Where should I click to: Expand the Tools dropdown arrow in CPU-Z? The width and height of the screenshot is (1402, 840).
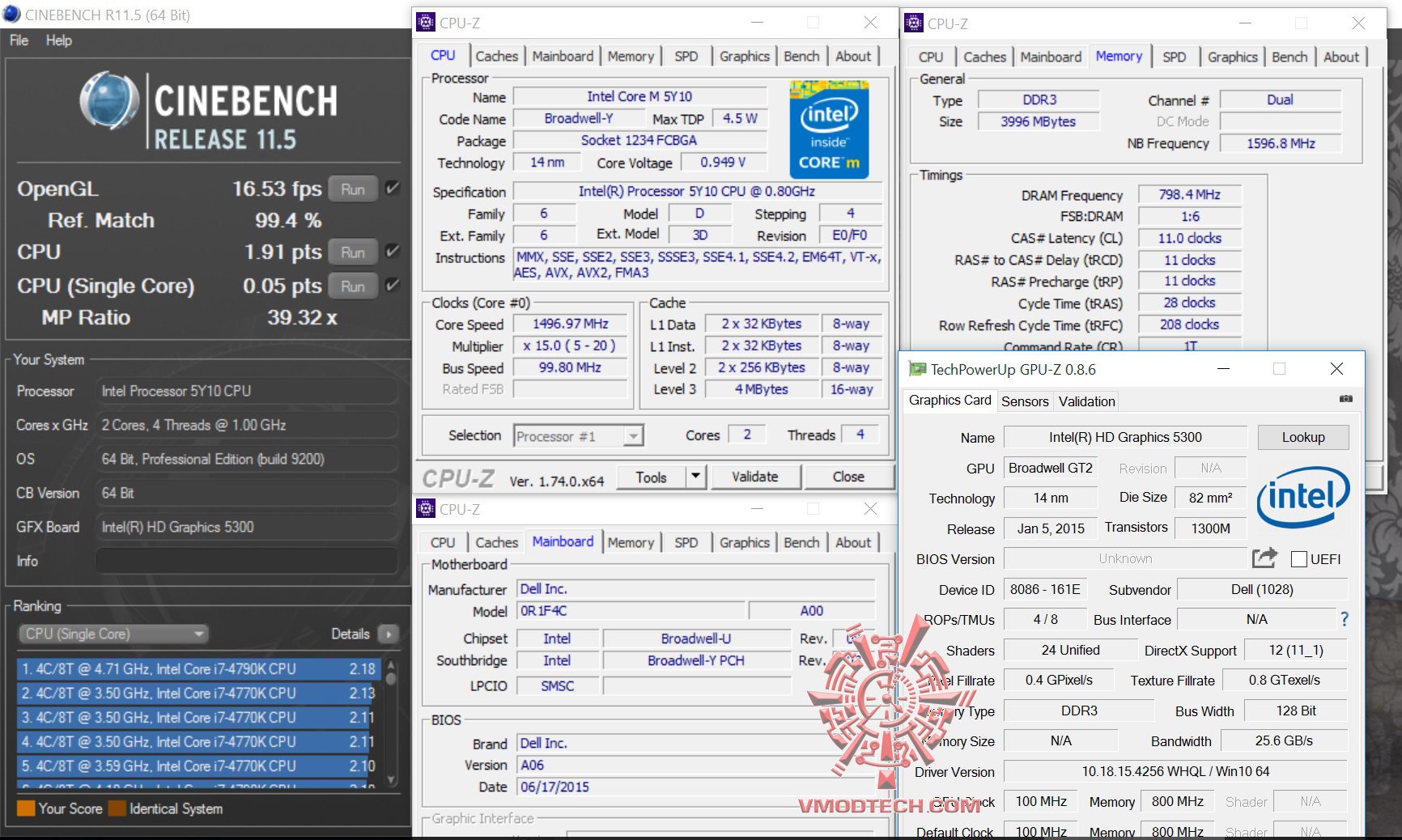[695, 477]
